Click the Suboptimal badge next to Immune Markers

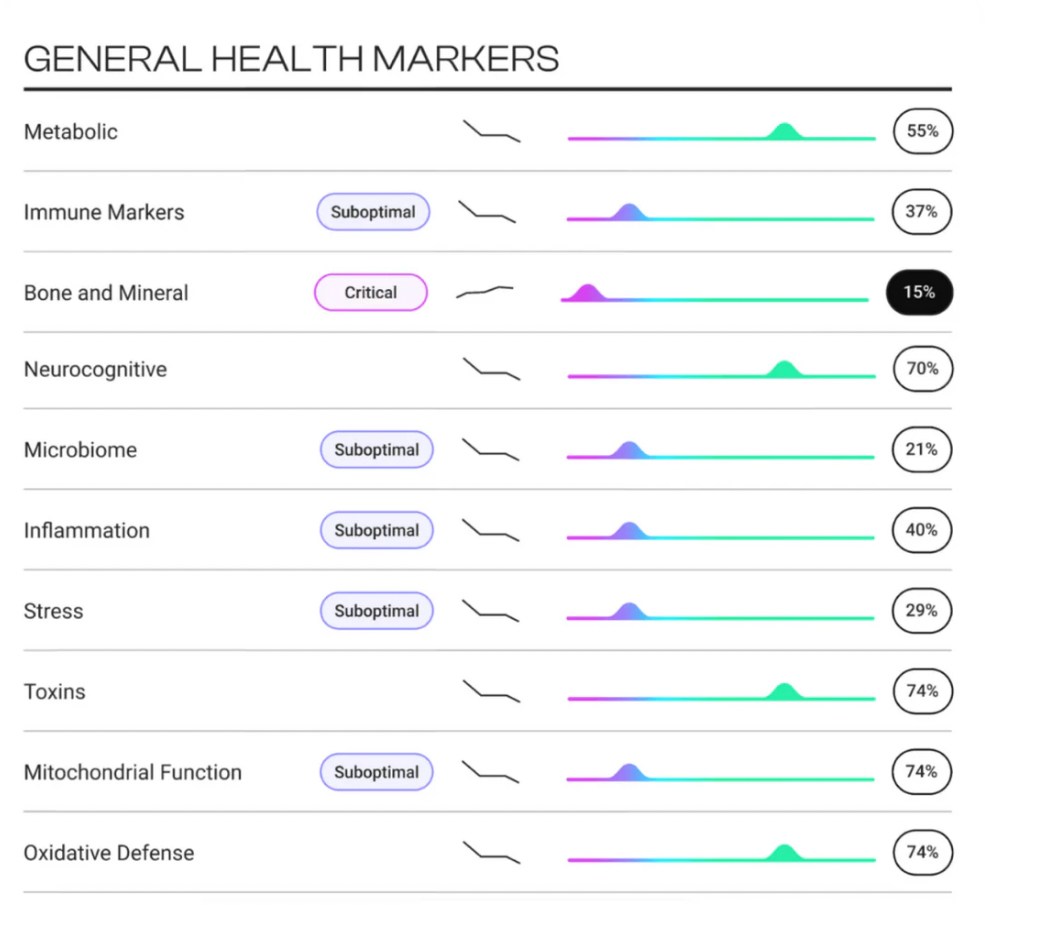pyautogui.click(x=373, y=212)
